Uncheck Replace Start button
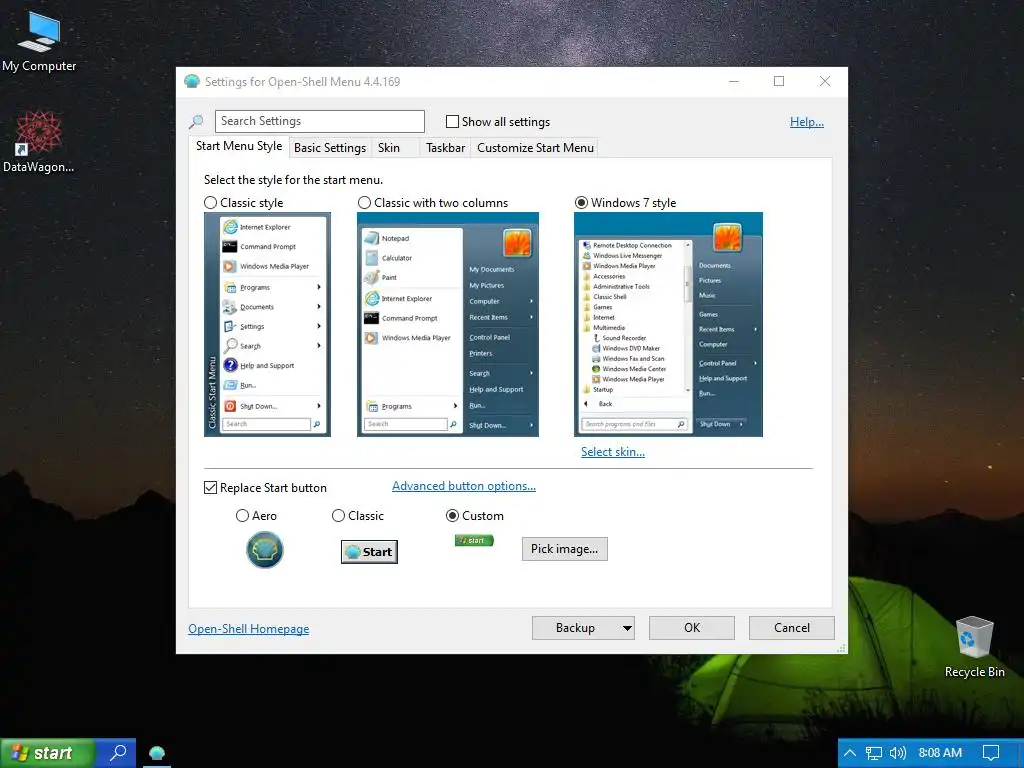Screen dimensions: 1024x768 210,488
